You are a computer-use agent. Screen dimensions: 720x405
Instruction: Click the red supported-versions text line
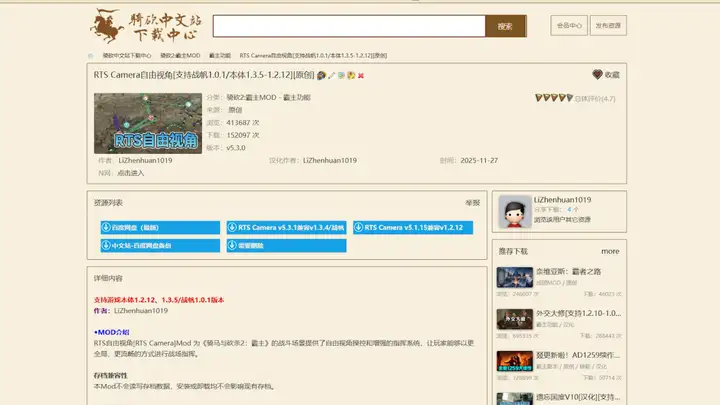pos(159,300)
